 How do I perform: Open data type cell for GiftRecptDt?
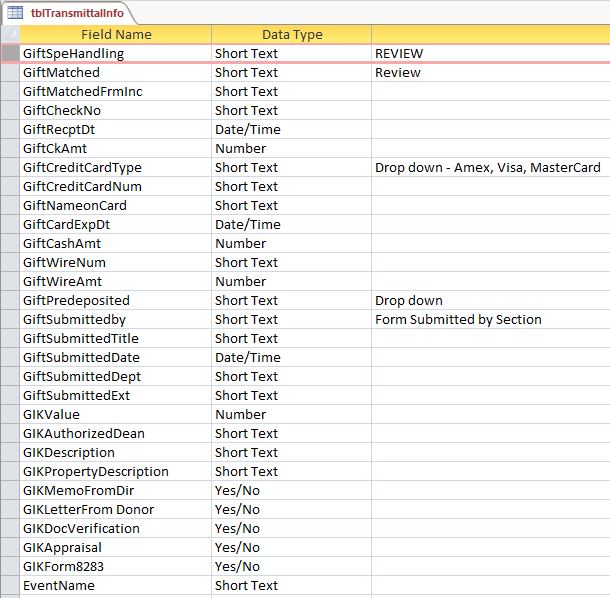(x=291, y=129)
